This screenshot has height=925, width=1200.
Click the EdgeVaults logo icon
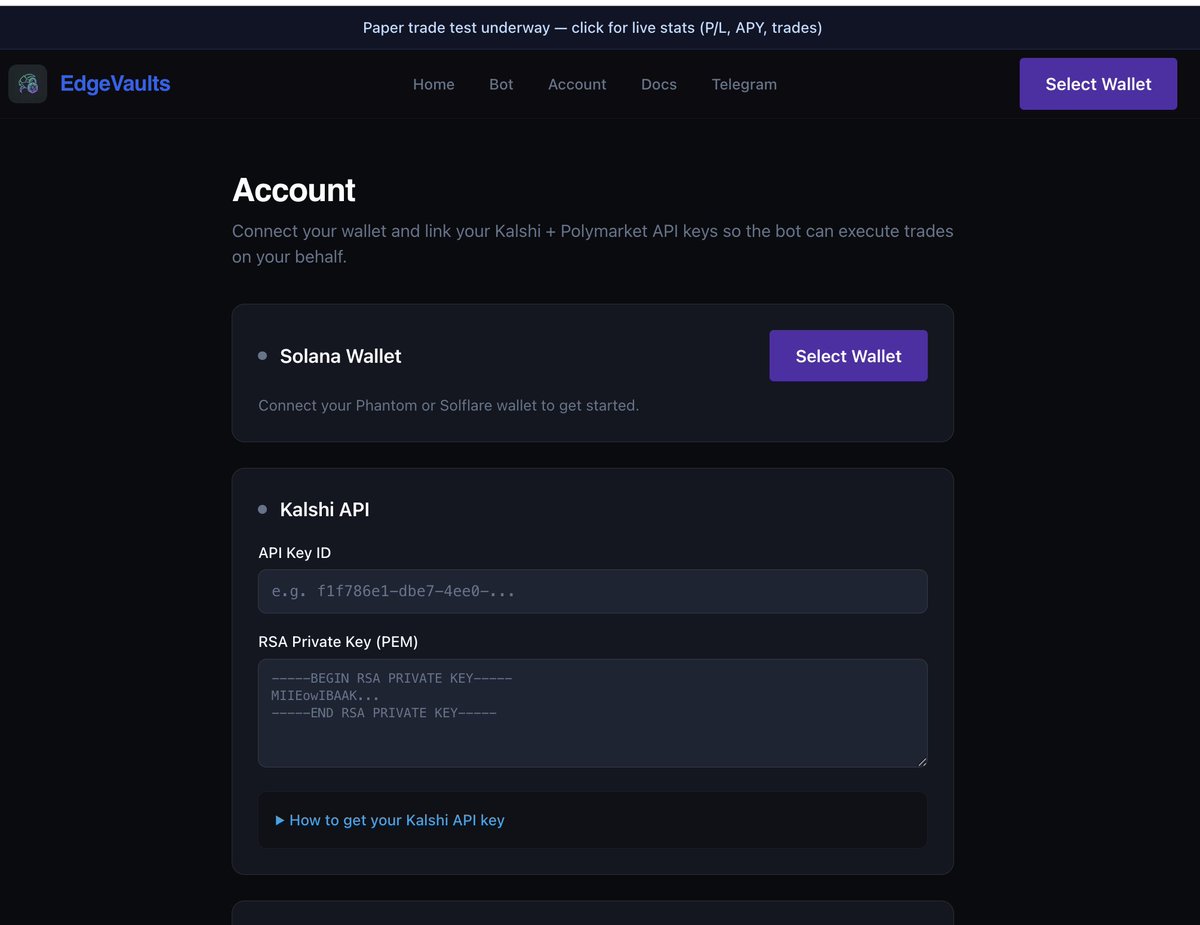point(28,84)
